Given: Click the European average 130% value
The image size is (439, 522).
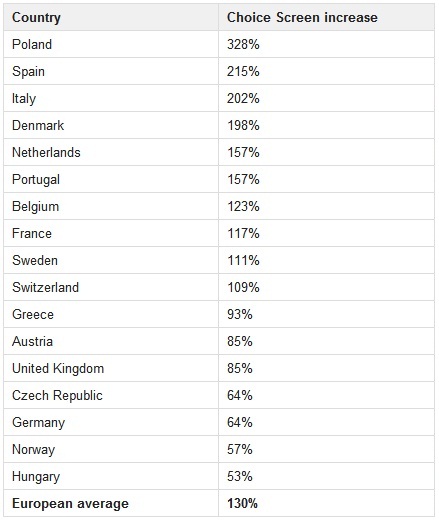Looking at the screenshot, I should coord(242,503).
